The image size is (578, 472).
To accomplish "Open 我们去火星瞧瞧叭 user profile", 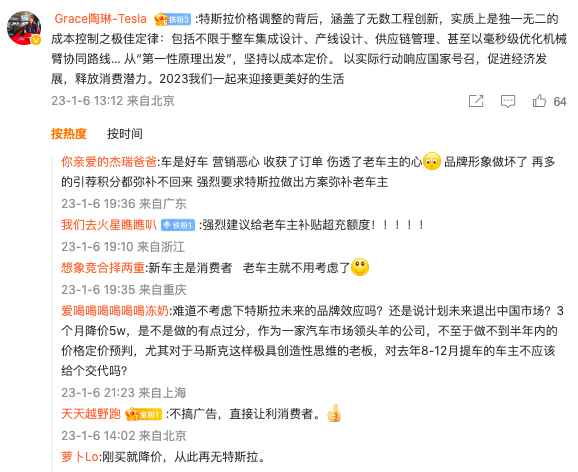I will coord(109,225).
